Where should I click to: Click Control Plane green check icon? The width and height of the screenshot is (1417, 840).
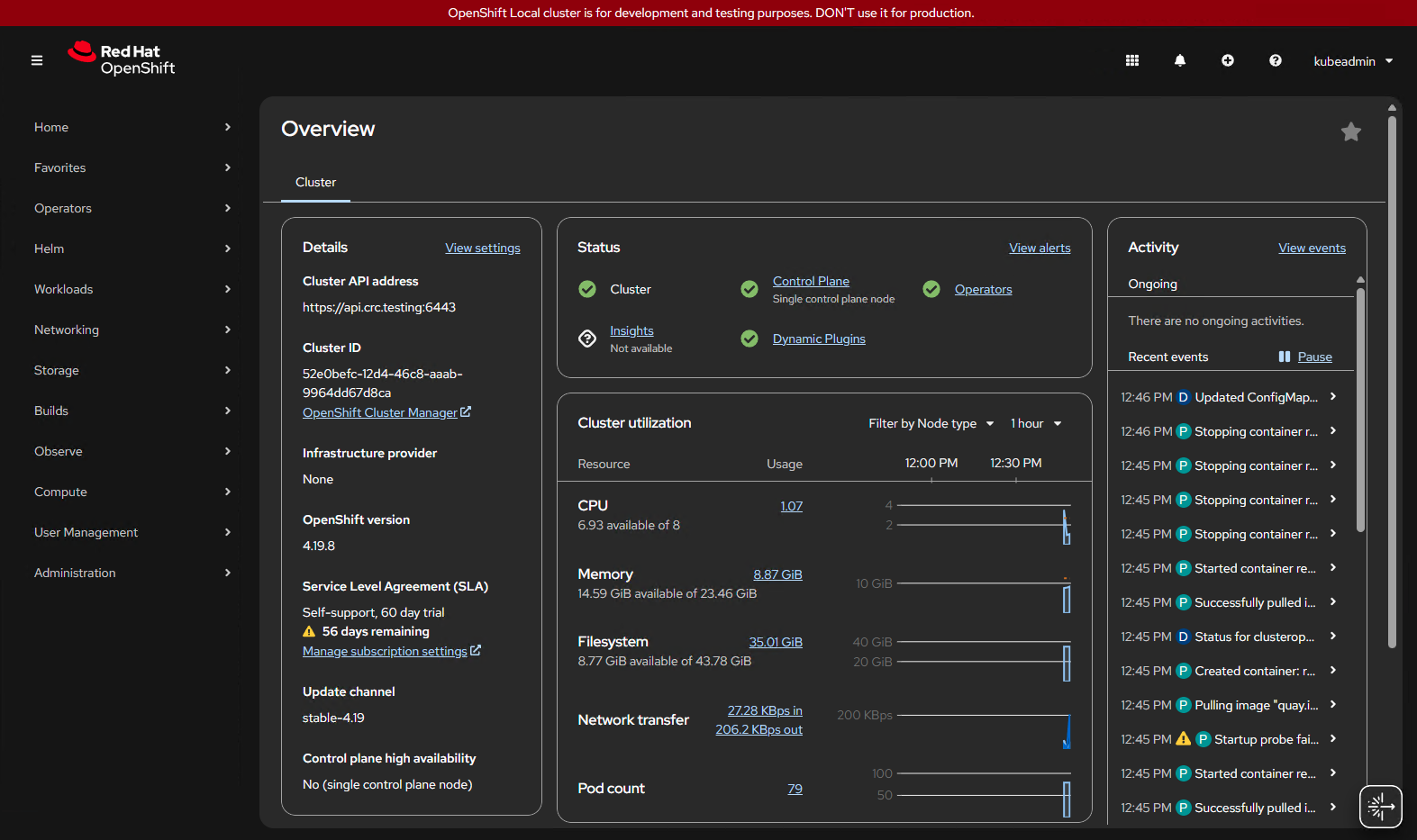pyautogui.click(x=749, y=289)
